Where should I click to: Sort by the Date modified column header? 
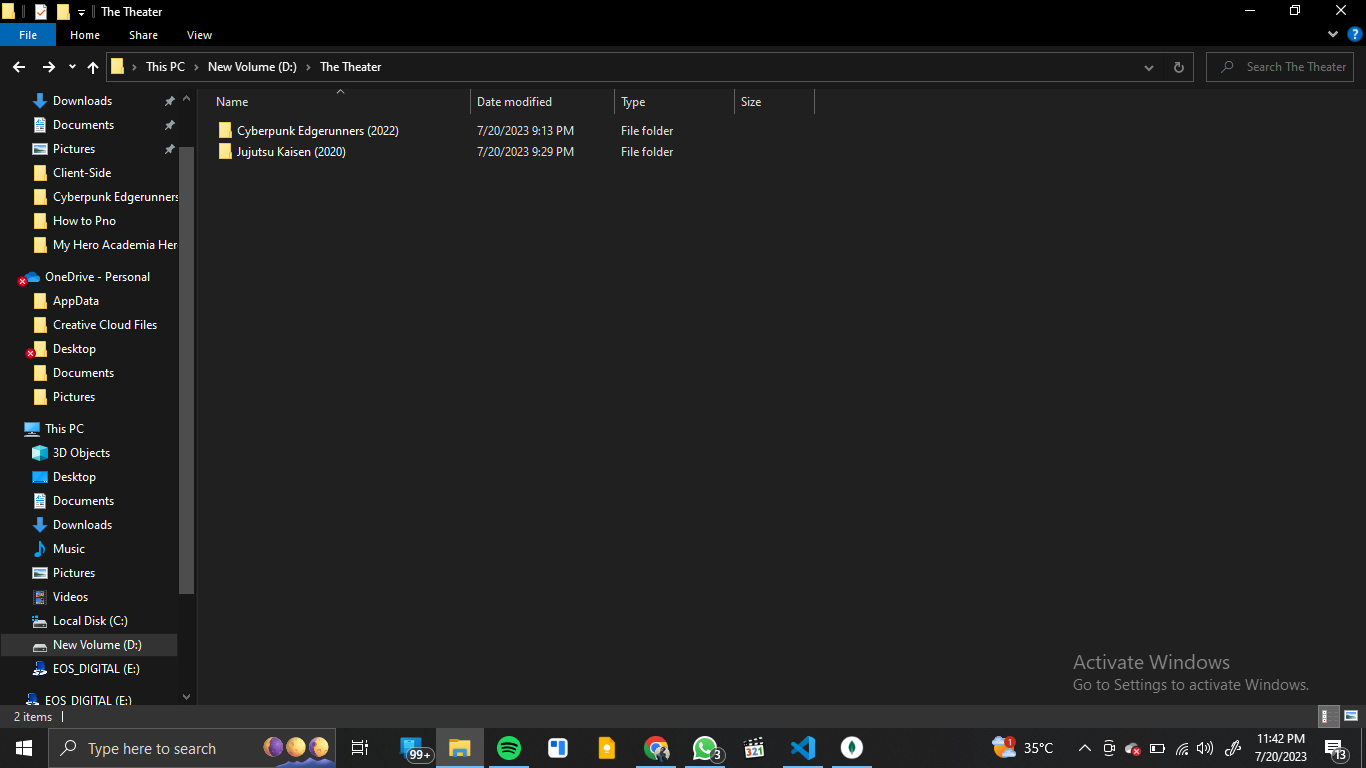(514, 102)
